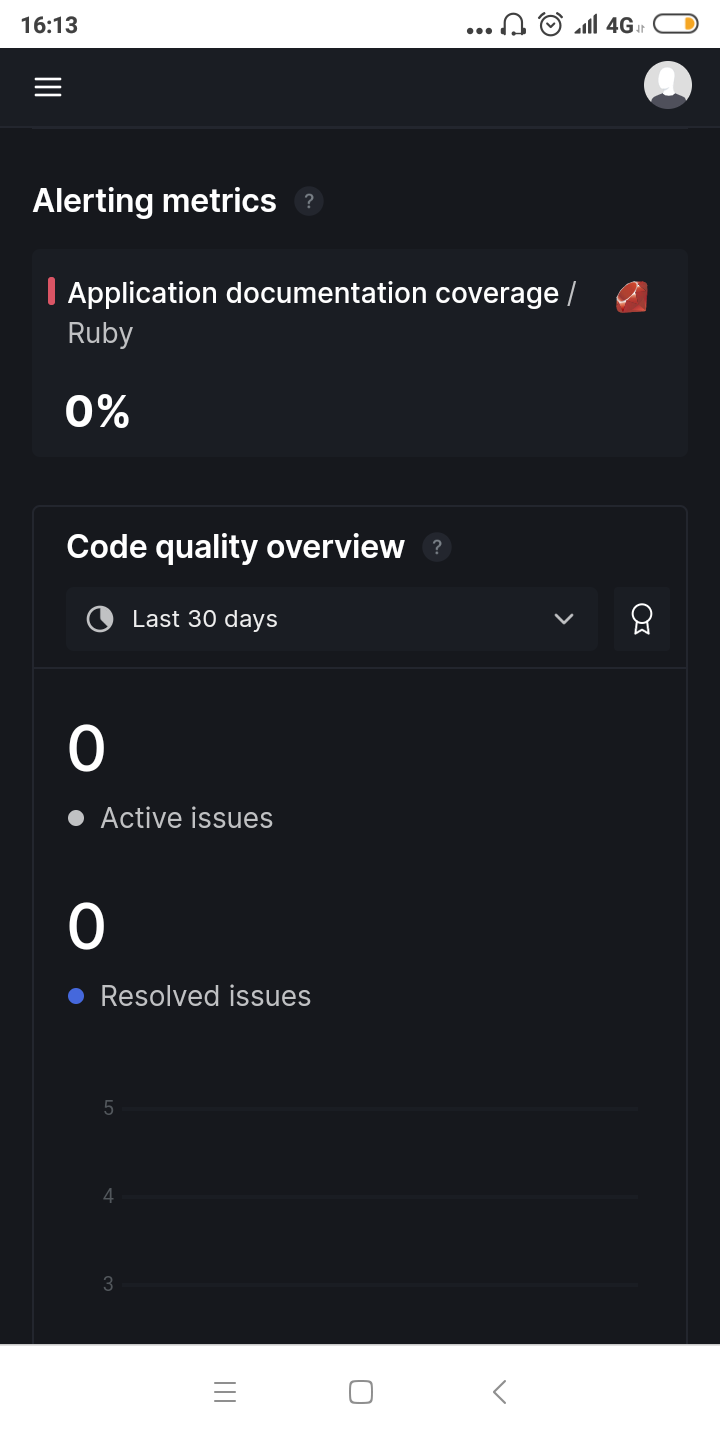
Task: Tap the Android home square button
Action: 361,1391
